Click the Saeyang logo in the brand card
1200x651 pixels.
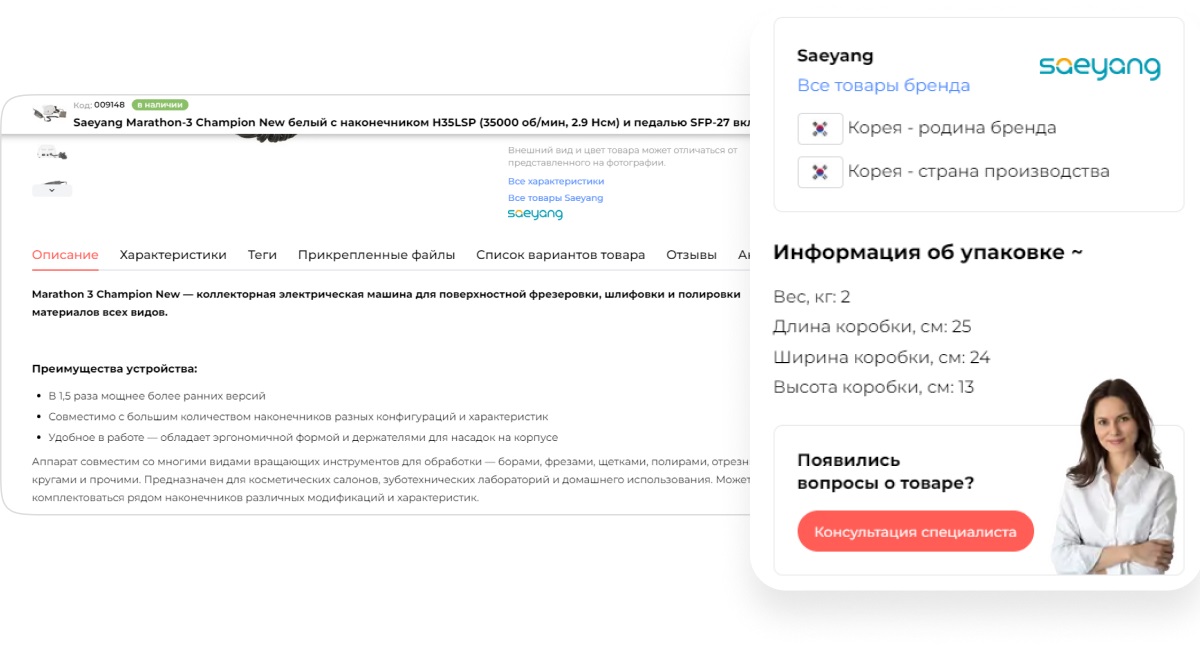click(x=1099, y=68)
